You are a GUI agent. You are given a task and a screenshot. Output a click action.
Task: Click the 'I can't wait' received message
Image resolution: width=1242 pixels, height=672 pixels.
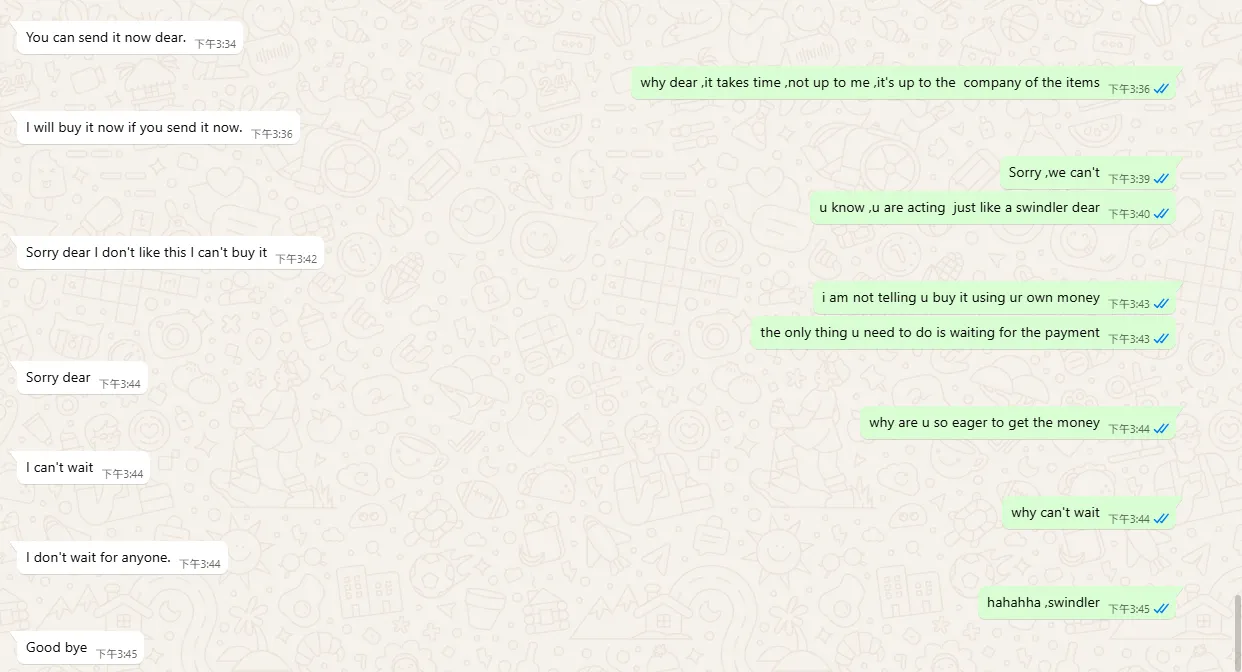pos(83,468)
